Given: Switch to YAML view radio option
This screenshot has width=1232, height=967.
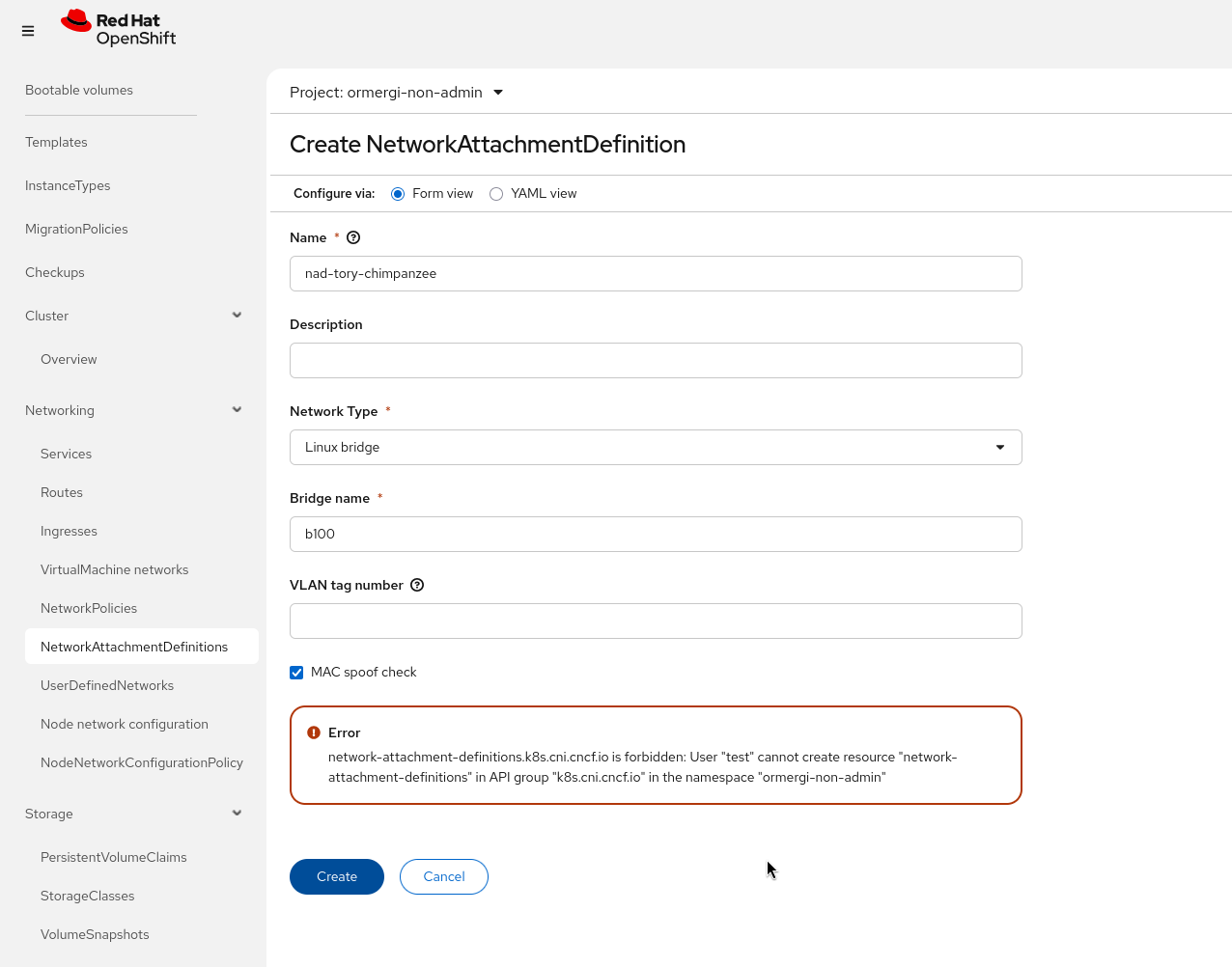Looking at the screenshot, I should [496, 194].
